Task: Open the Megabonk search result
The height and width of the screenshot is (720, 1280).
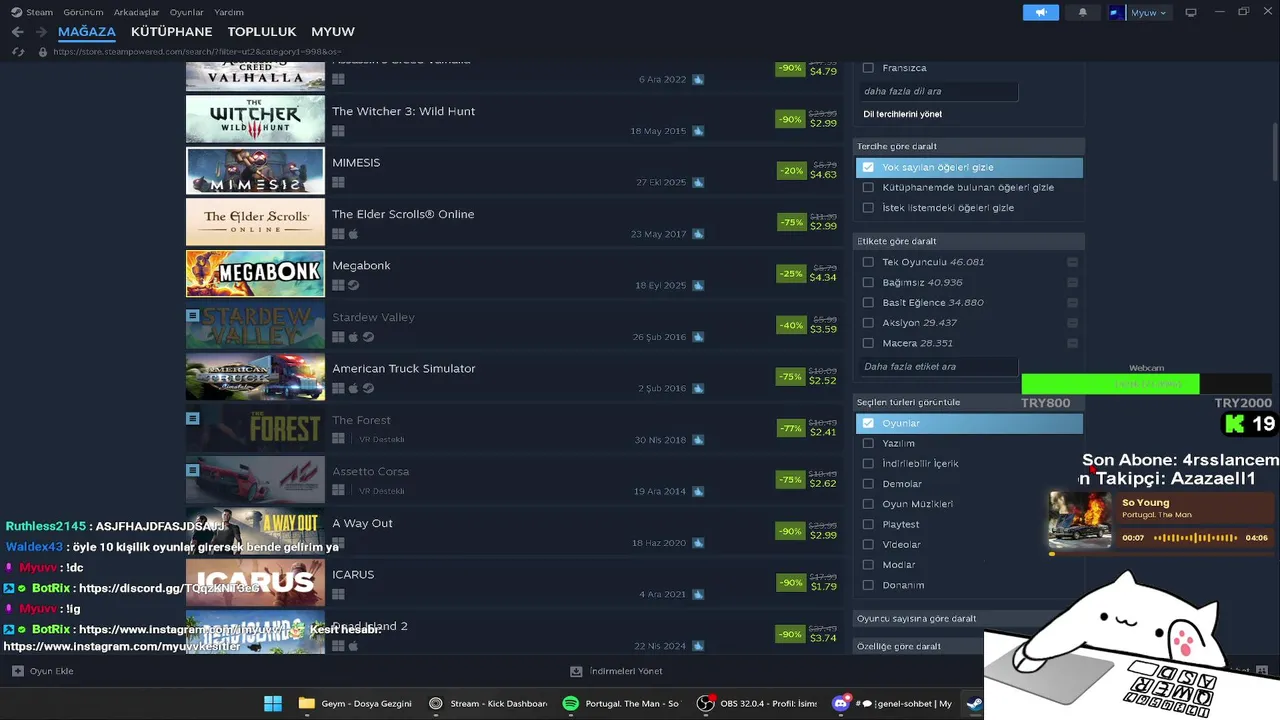Action: click(x=513, y=273)
